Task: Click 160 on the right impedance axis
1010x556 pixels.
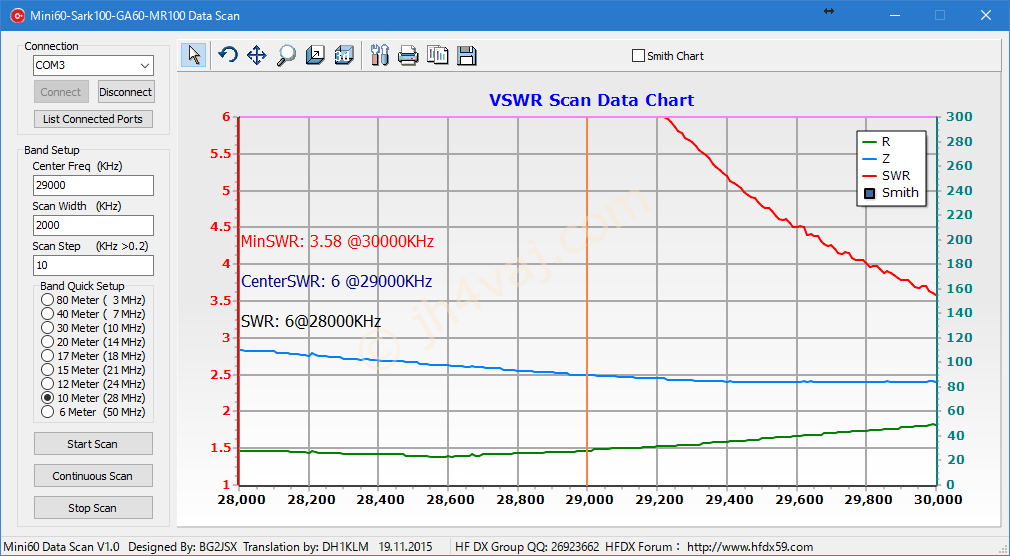Action: click(958, 289)
